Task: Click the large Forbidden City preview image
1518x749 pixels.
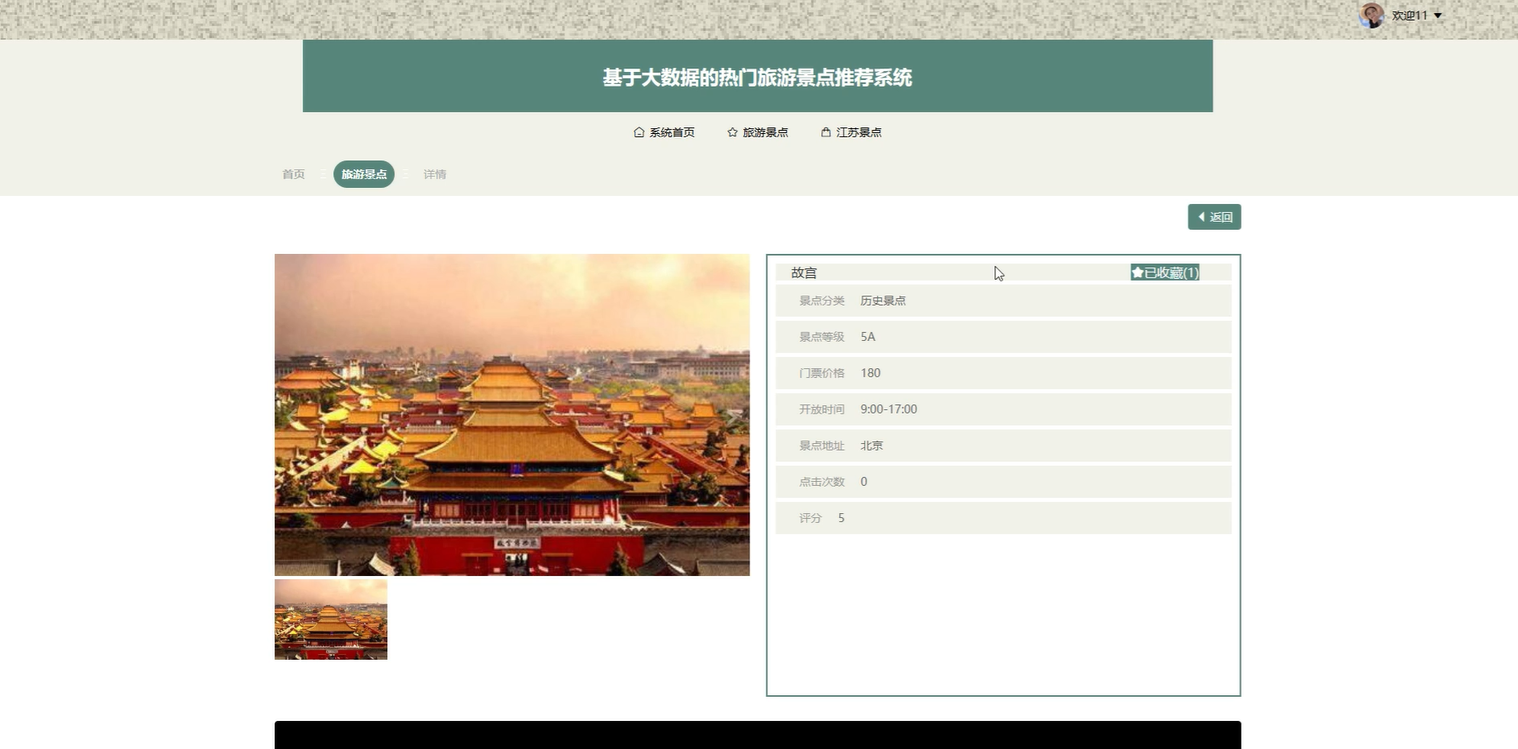Action: [511, 414]
